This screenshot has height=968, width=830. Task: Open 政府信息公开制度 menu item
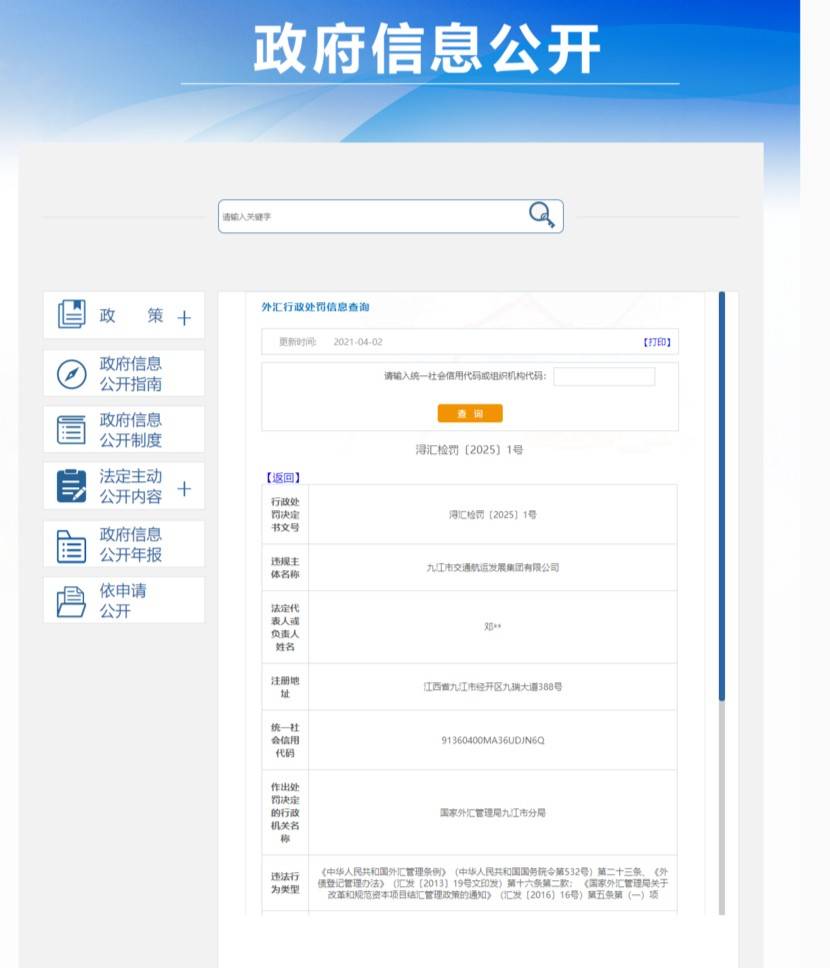[x=124, y=430]
